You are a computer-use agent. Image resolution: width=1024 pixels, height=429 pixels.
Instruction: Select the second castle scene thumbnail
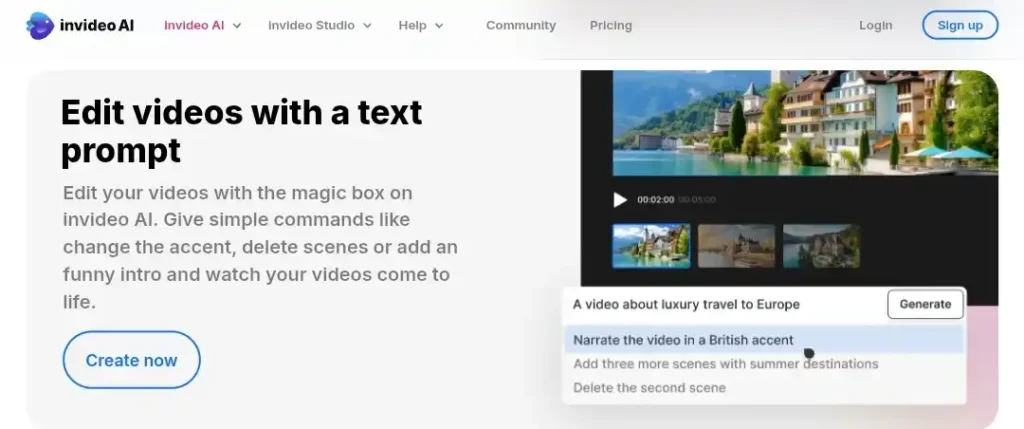click(737, 246)
